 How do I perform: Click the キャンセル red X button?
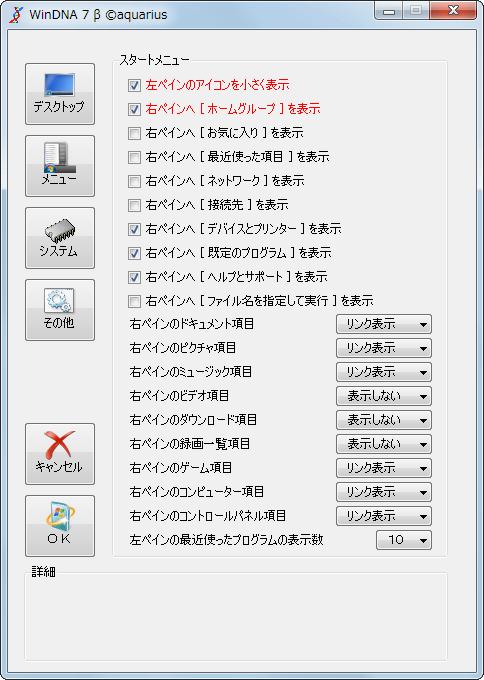tap(60, 454)
